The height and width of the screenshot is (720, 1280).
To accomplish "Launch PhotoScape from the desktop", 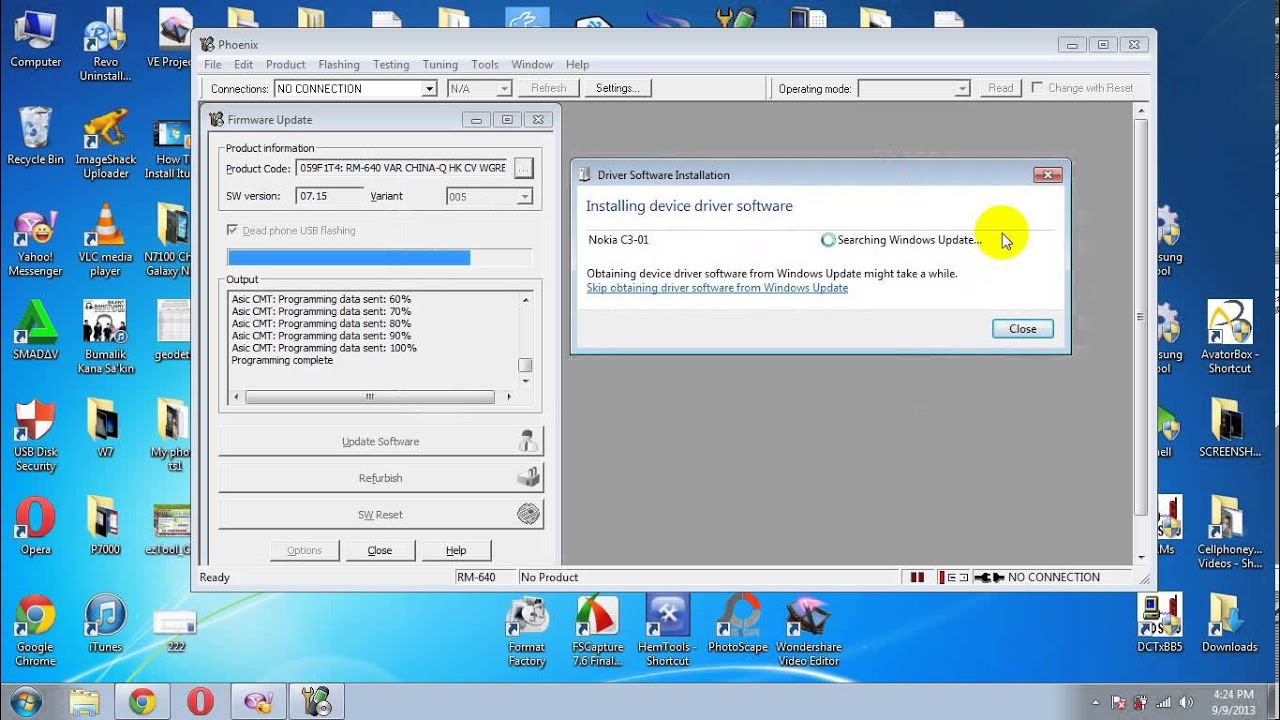I will point(737,624).
